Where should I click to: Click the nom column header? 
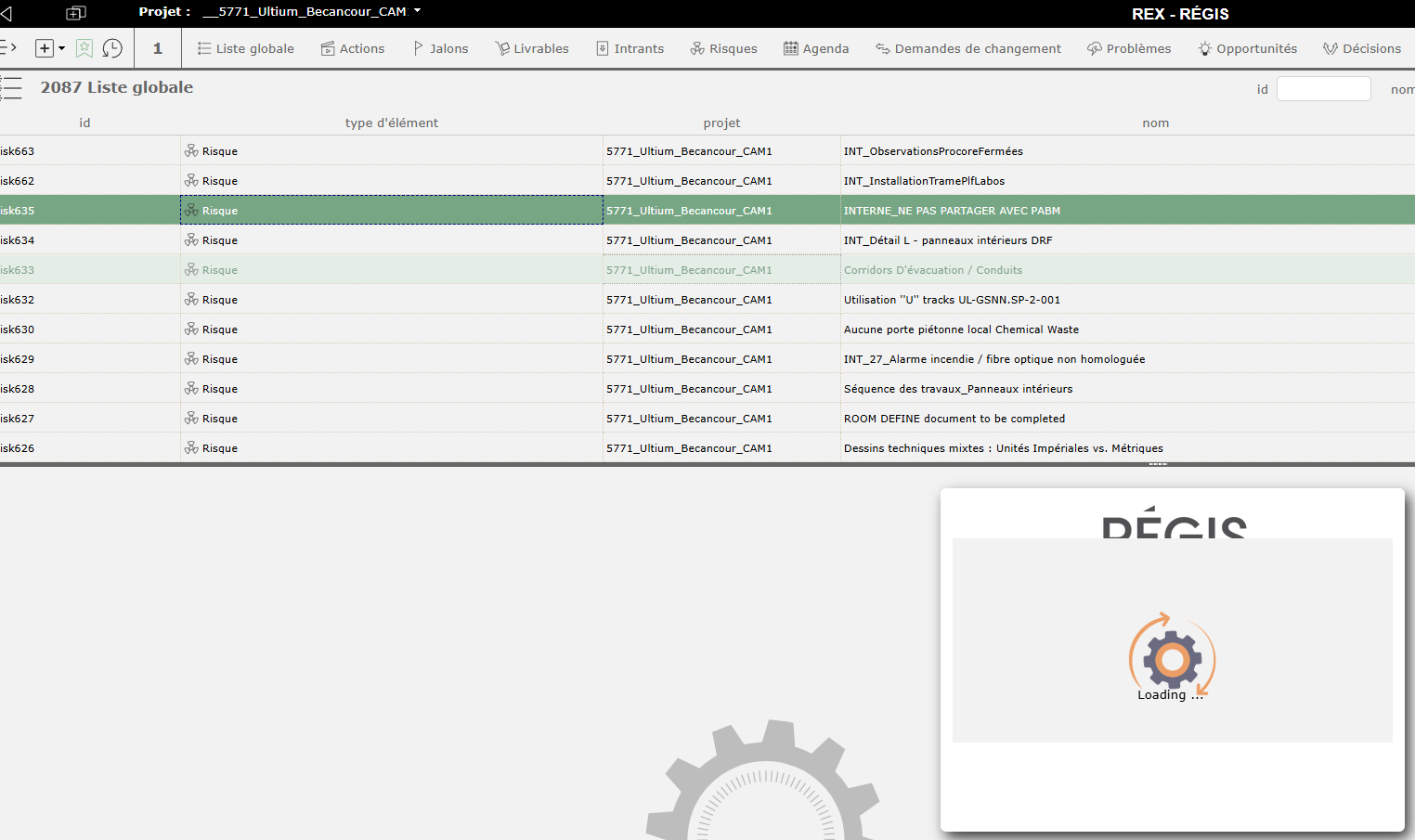1155,123
